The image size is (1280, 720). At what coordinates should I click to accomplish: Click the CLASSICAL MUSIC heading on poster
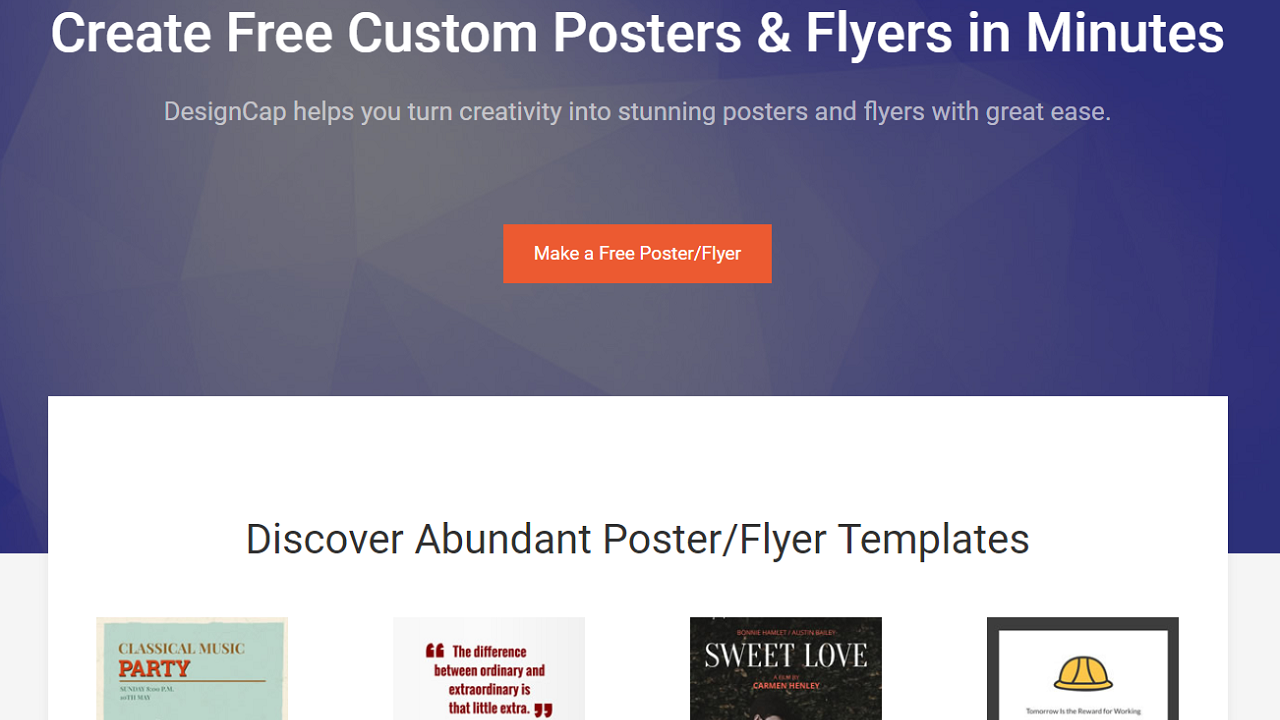pyautogui.click(x=181, y=649)
